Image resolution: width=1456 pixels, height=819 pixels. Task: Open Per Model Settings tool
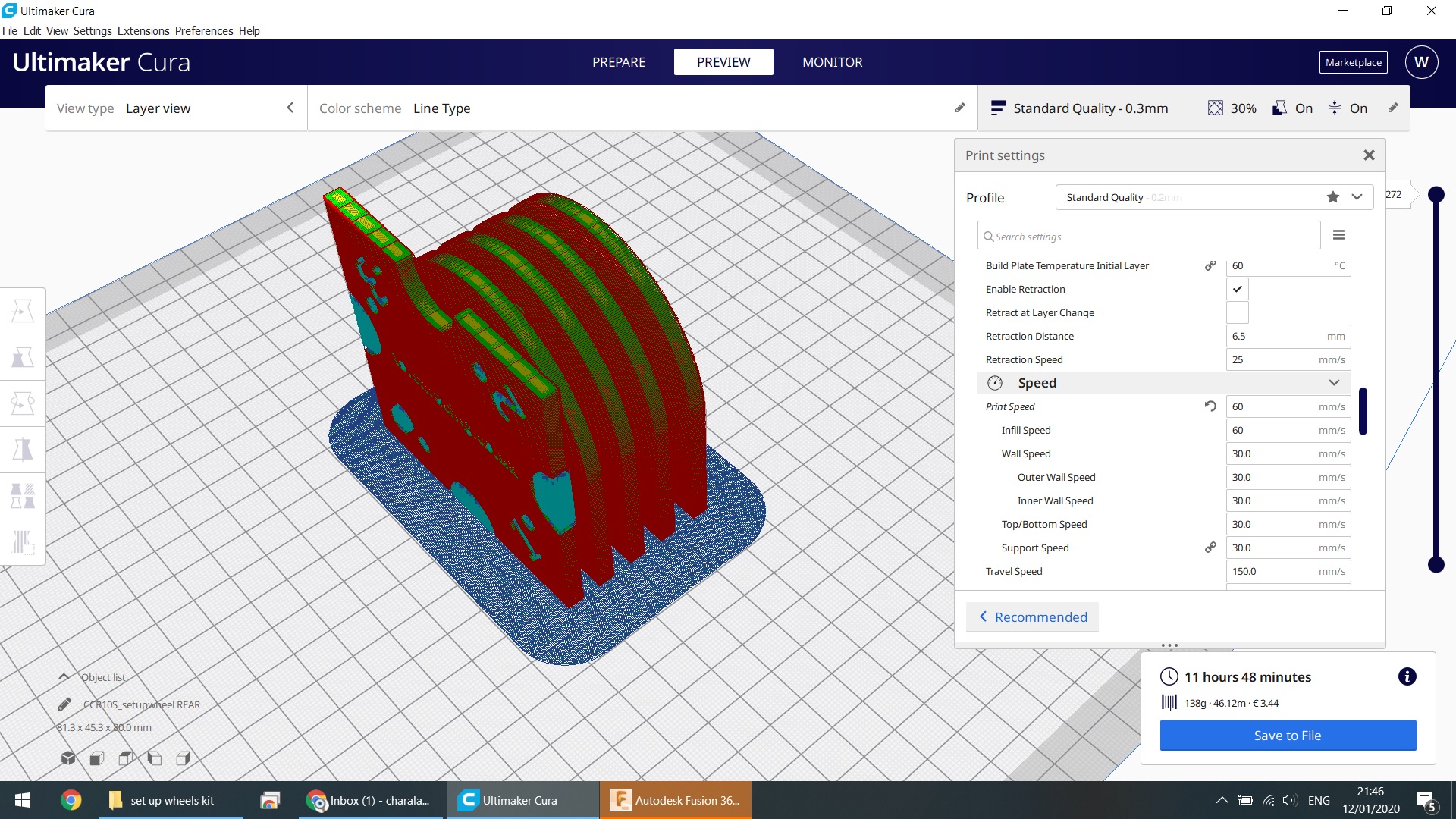pos(23,496)
